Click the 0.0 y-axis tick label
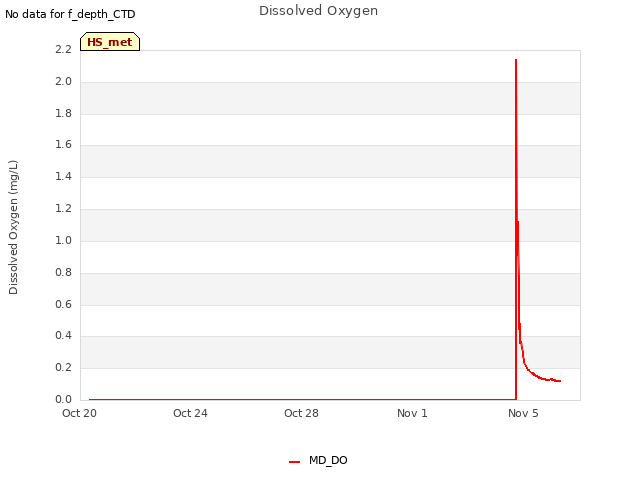 [63, 399]
